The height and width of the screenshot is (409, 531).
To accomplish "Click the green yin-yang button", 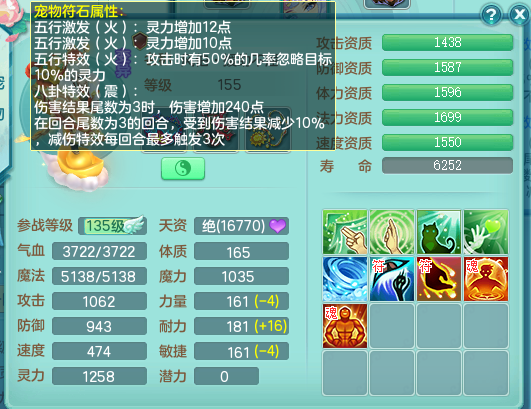I will (x=183, y=168).
